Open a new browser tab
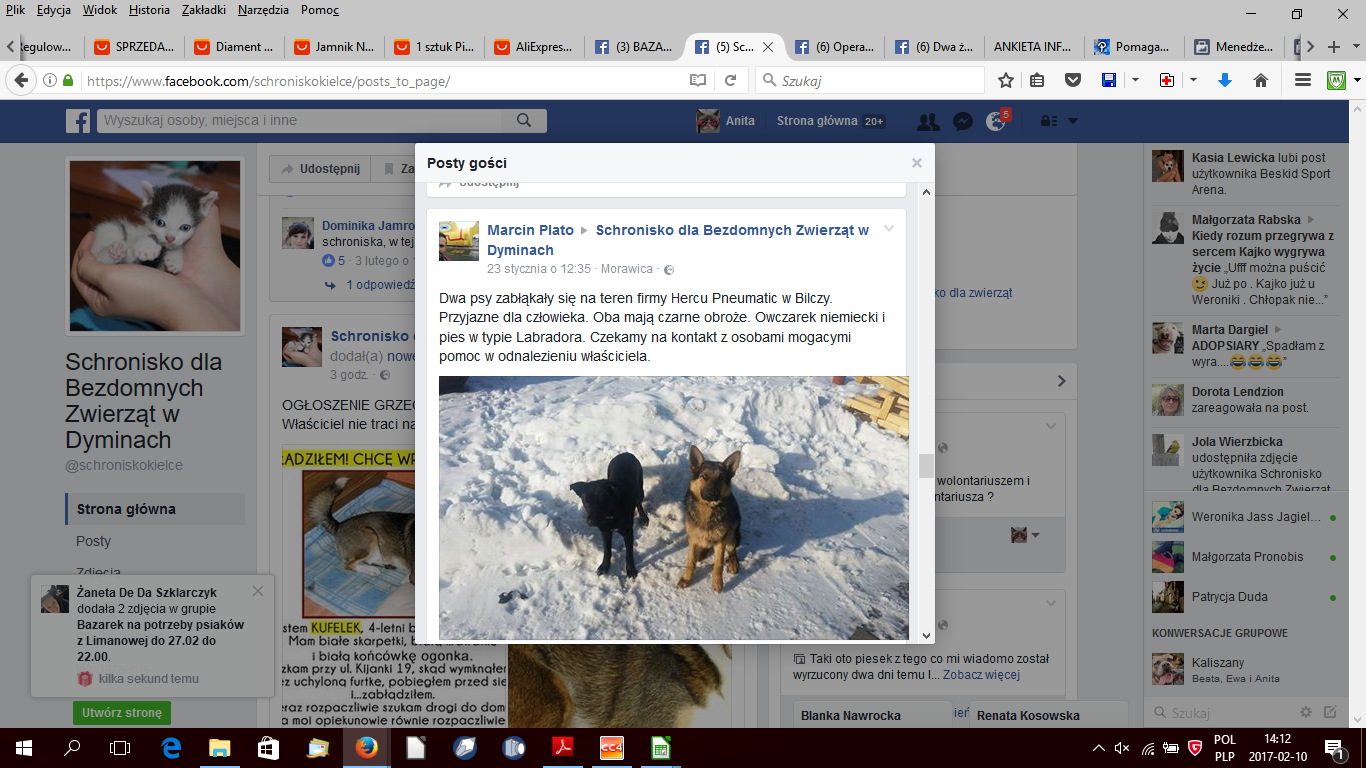 tap(1334, 47)
